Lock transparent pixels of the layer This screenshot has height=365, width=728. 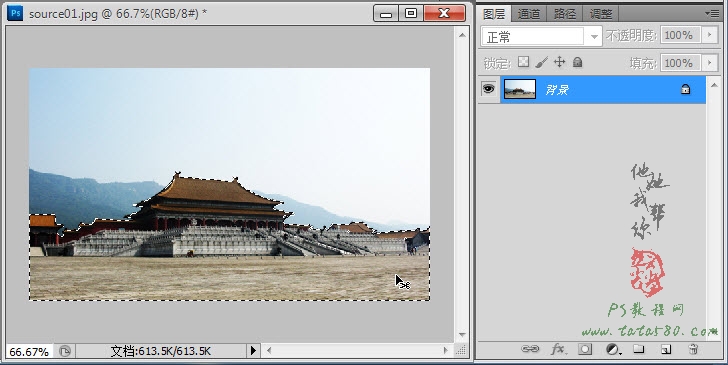523,62
